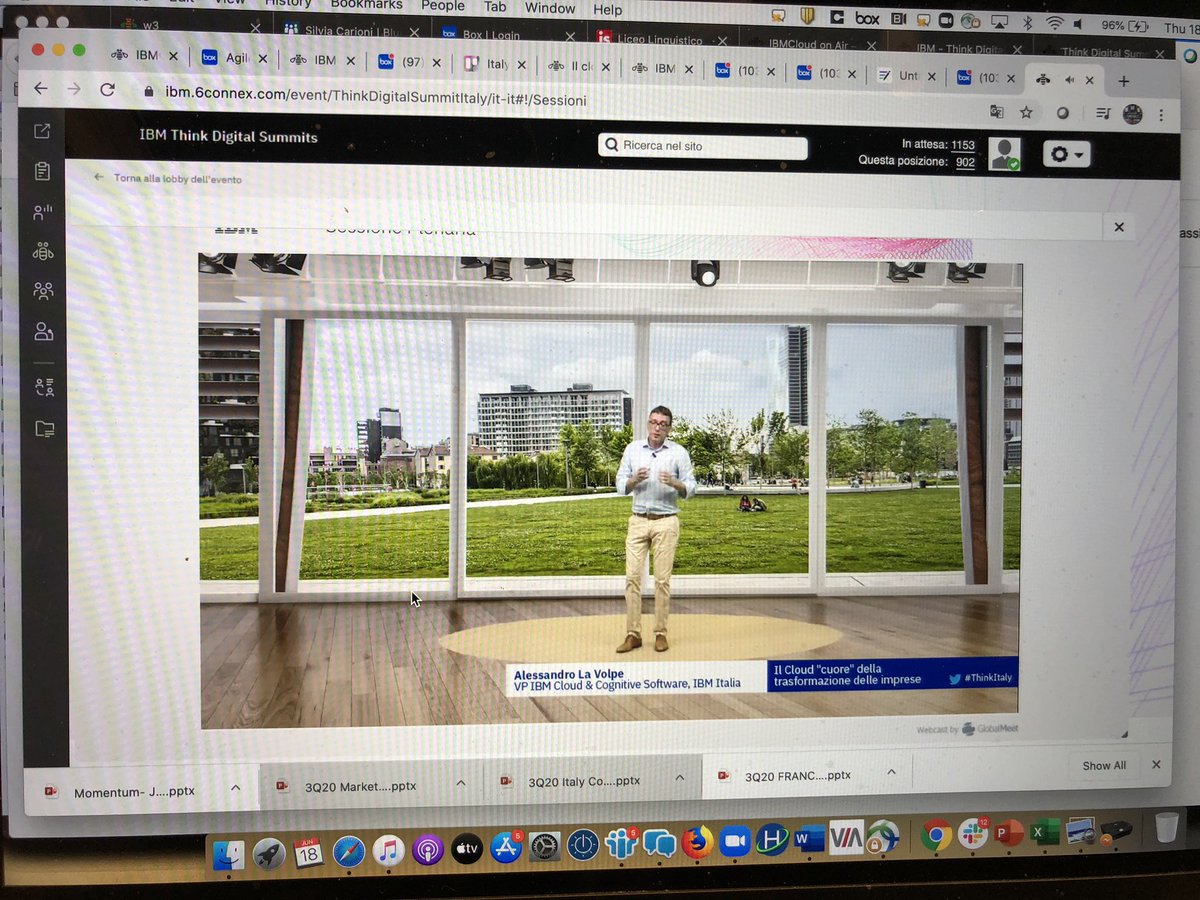Click the Questa posizione 902 count
The image size is (1200, 900).
[x=965, y=162]
